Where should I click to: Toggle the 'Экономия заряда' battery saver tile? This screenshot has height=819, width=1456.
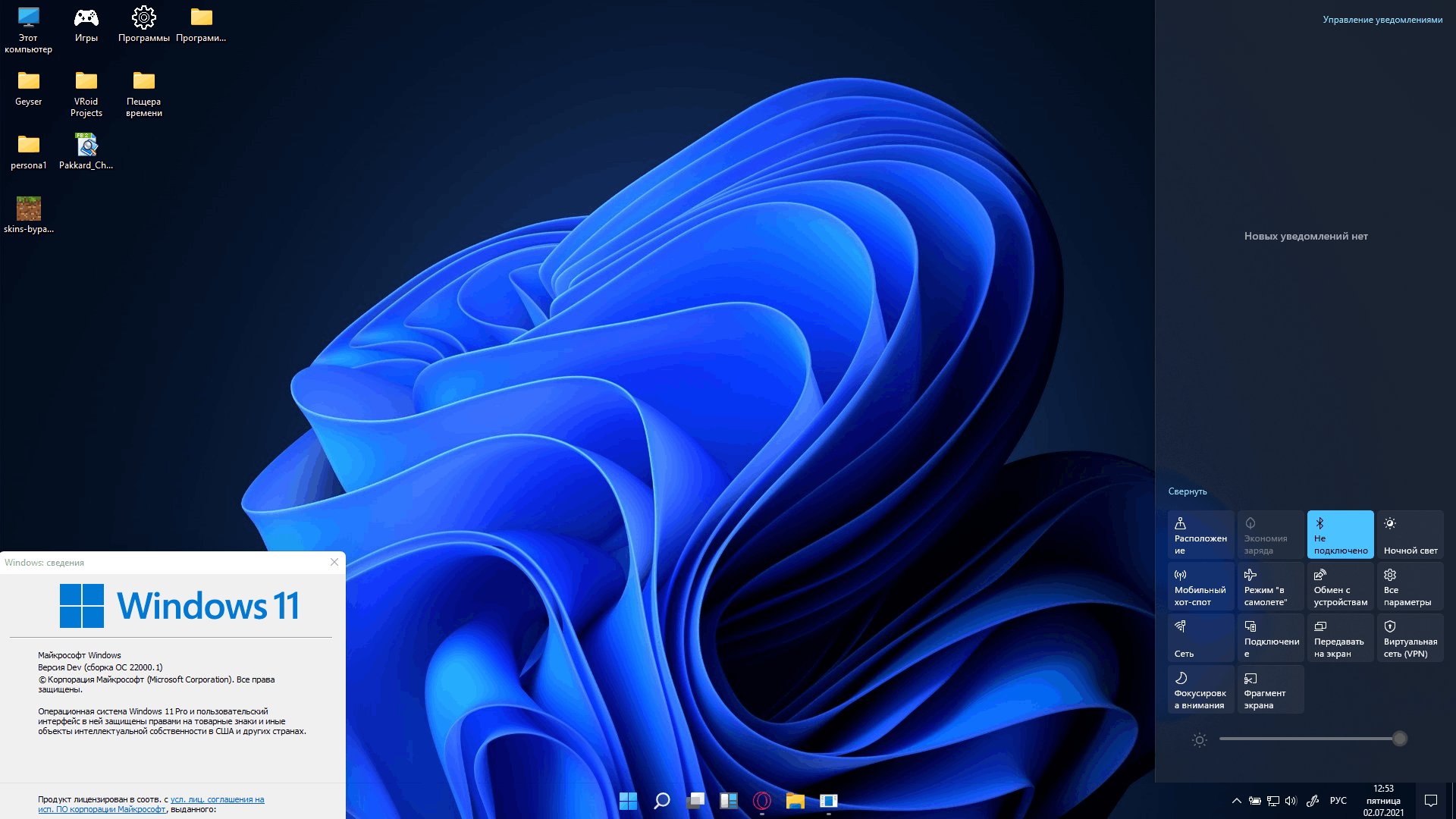(1271, 535)
